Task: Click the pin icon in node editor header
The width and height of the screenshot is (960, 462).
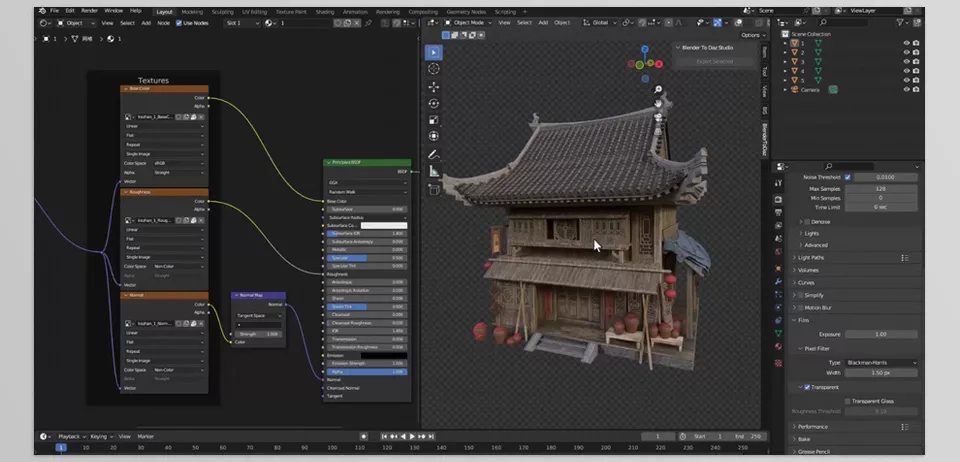Action: (368, 23)
